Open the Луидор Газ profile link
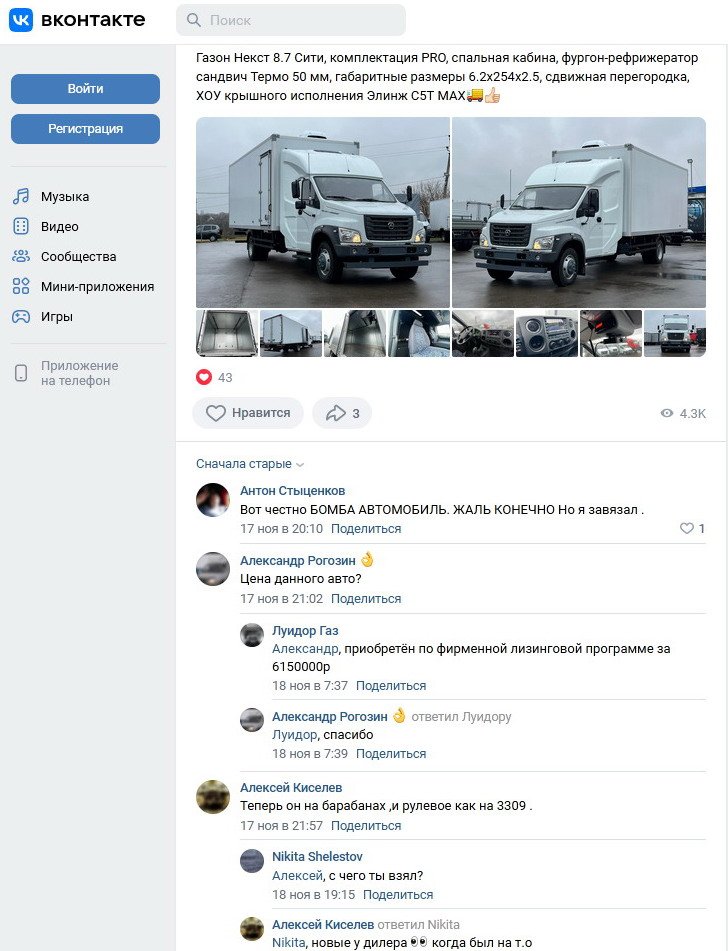Image resolution: width=728 pixels, height=951 pixels. click(x=305, y=631)
